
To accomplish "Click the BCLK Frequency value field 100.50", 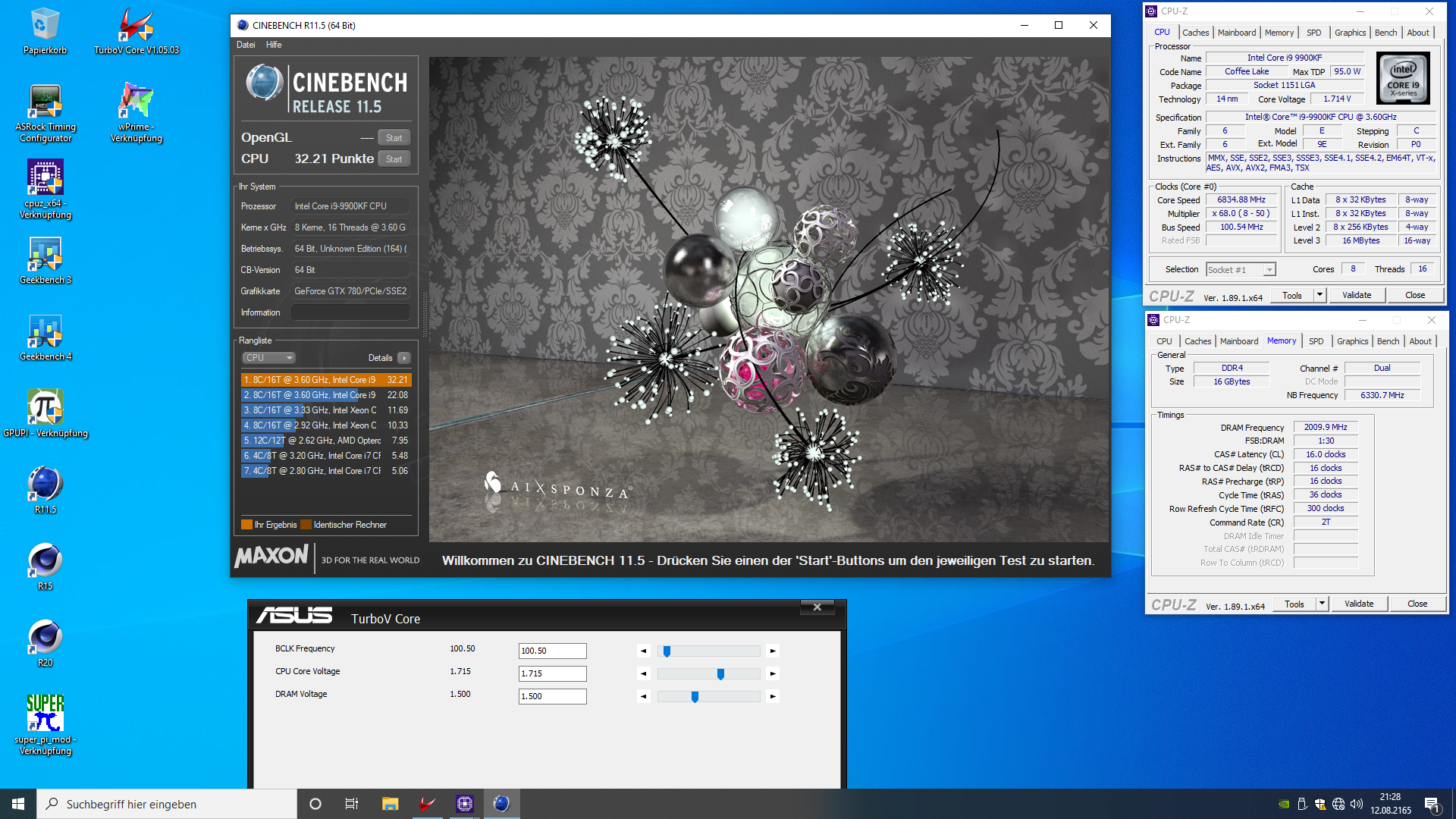I will 552,651.
